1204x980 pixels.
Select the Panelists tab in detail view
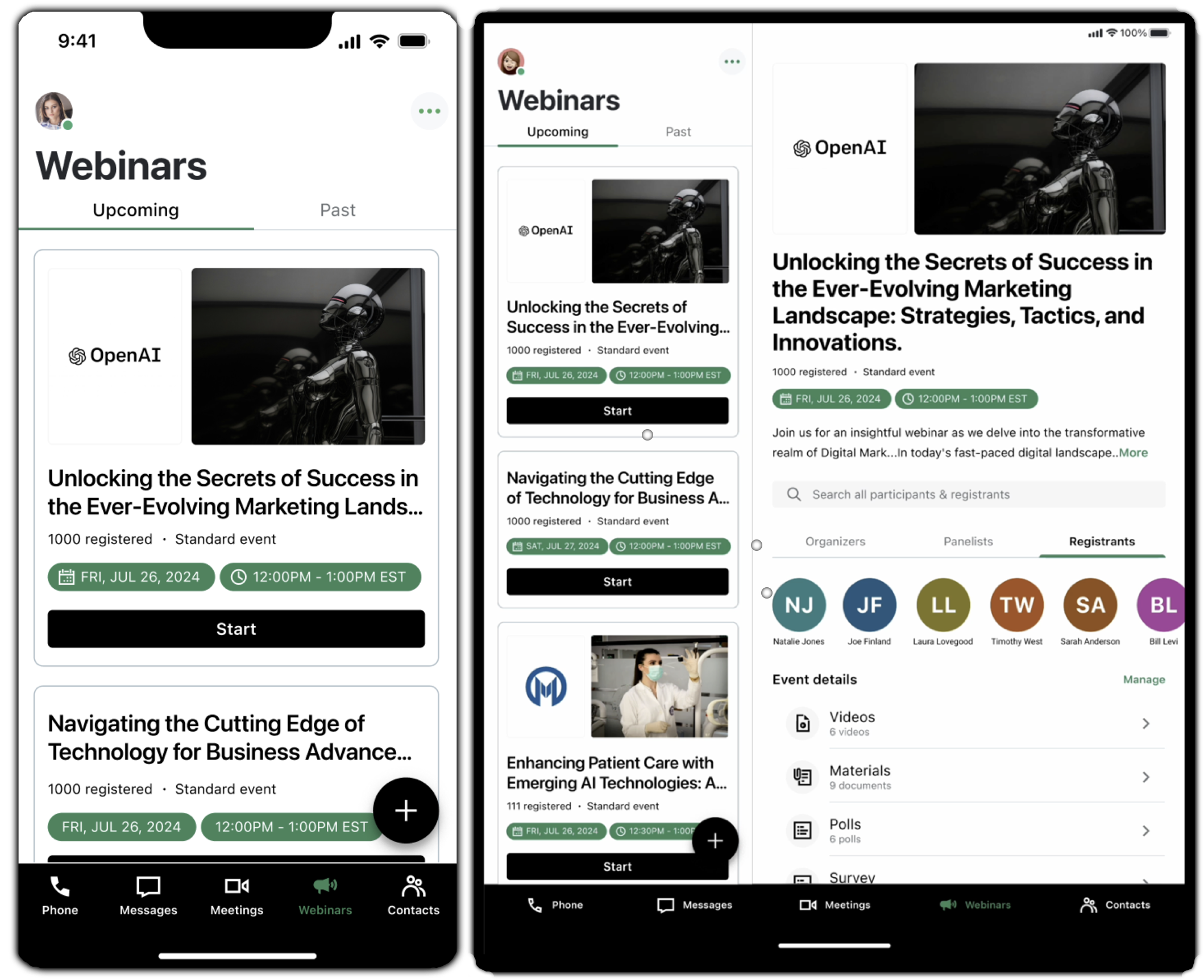click(x=966, y=540)
